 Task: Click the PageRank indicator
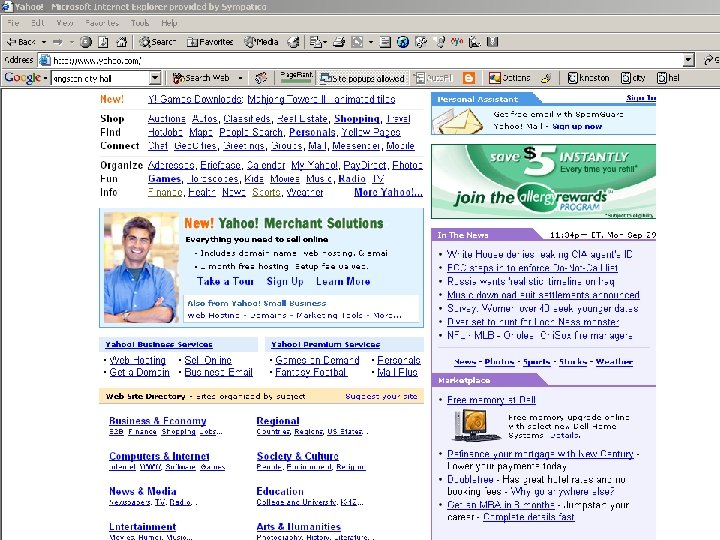(x=297, y=77)
